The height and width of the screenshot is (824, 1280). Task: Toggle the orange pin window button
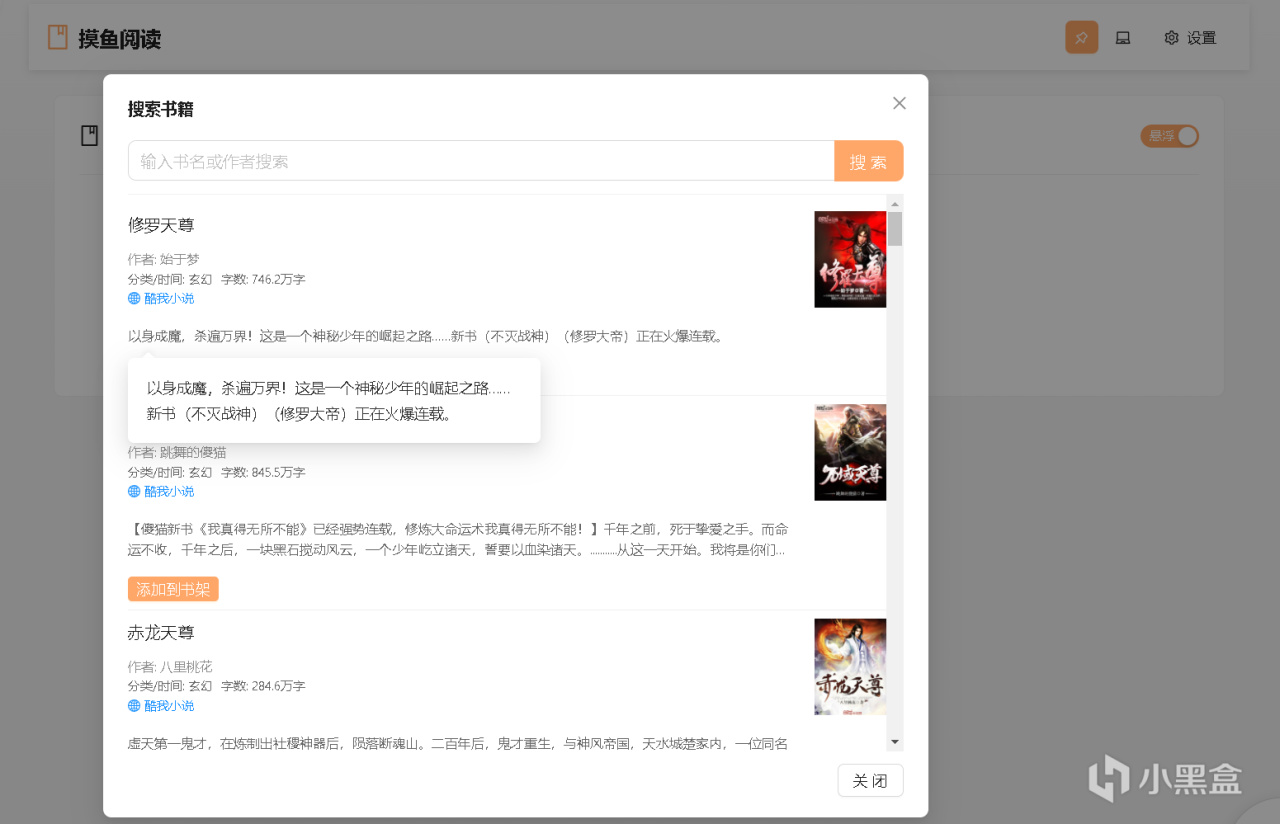(1082, 38)
